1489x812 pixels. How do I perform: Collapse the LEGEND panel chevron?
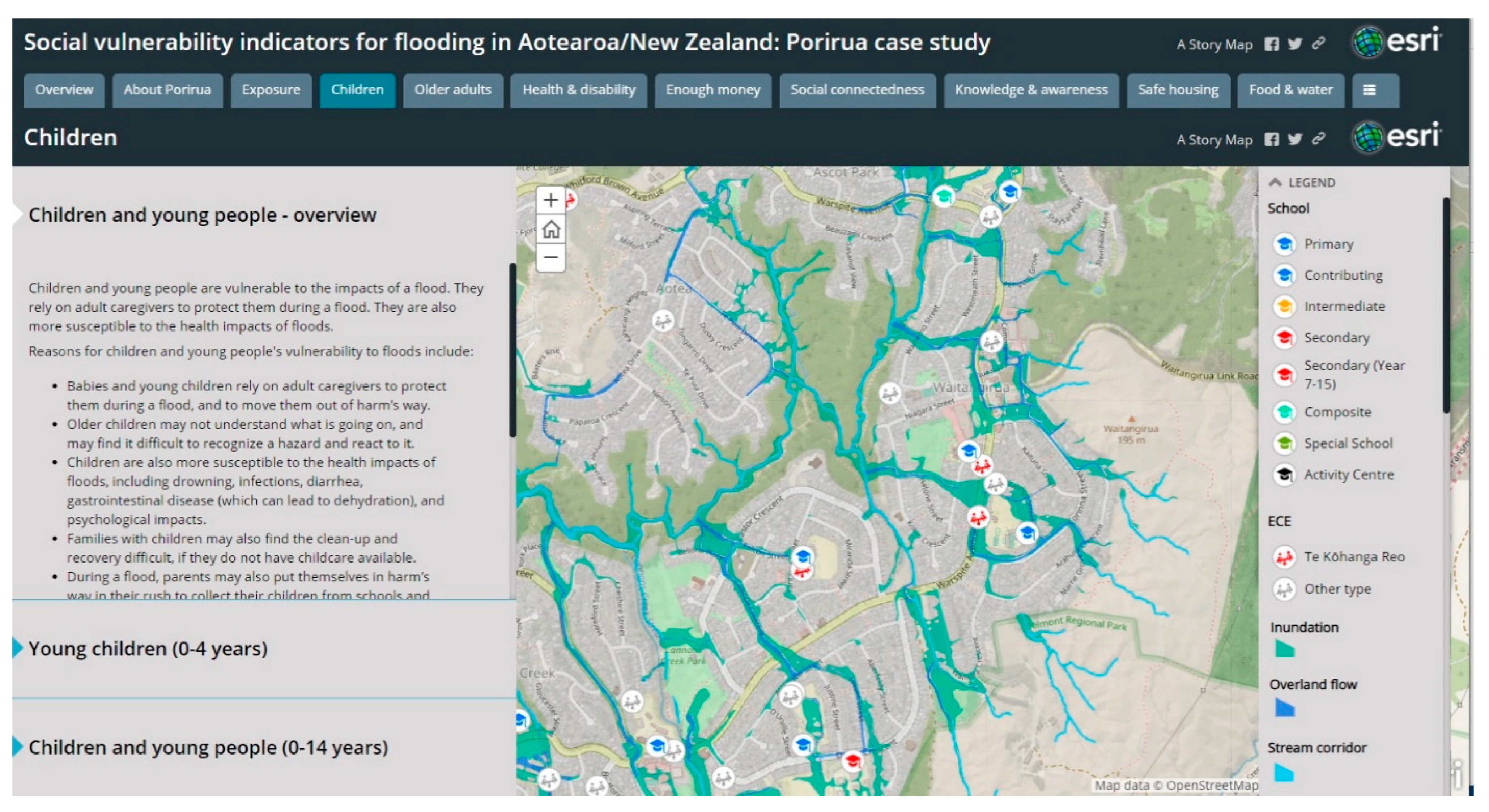coord(1275,183)
